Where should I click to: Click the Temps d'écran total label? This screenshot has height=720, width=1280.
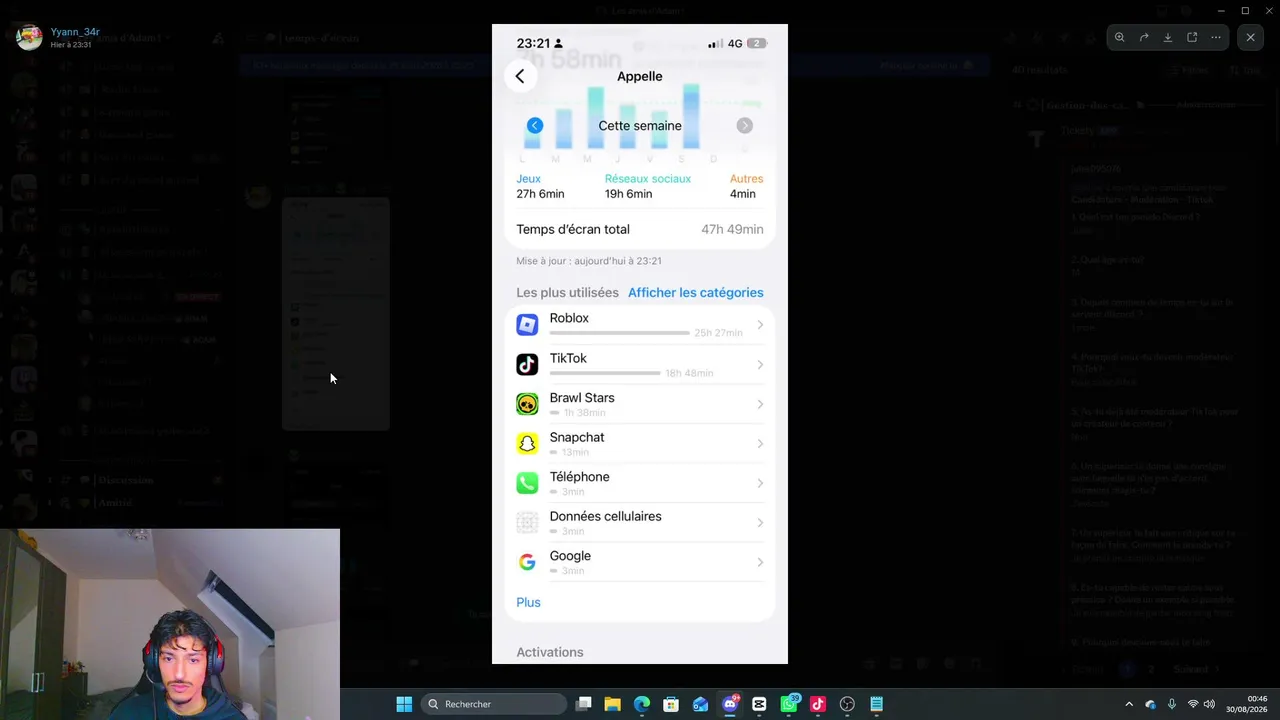573,230
